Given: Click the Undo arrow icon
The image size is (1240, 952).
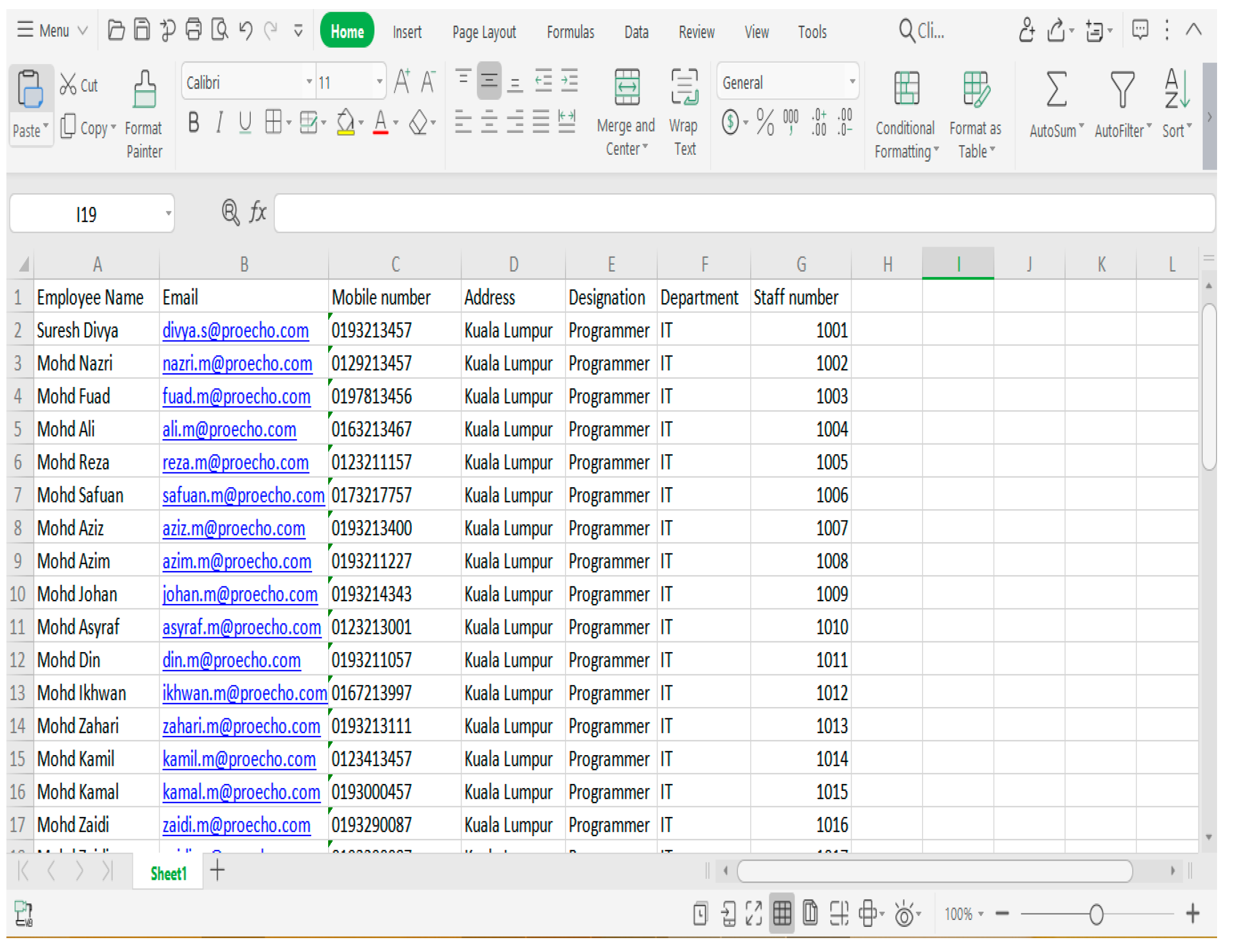Looking at the screenshot, I should 245,29.
